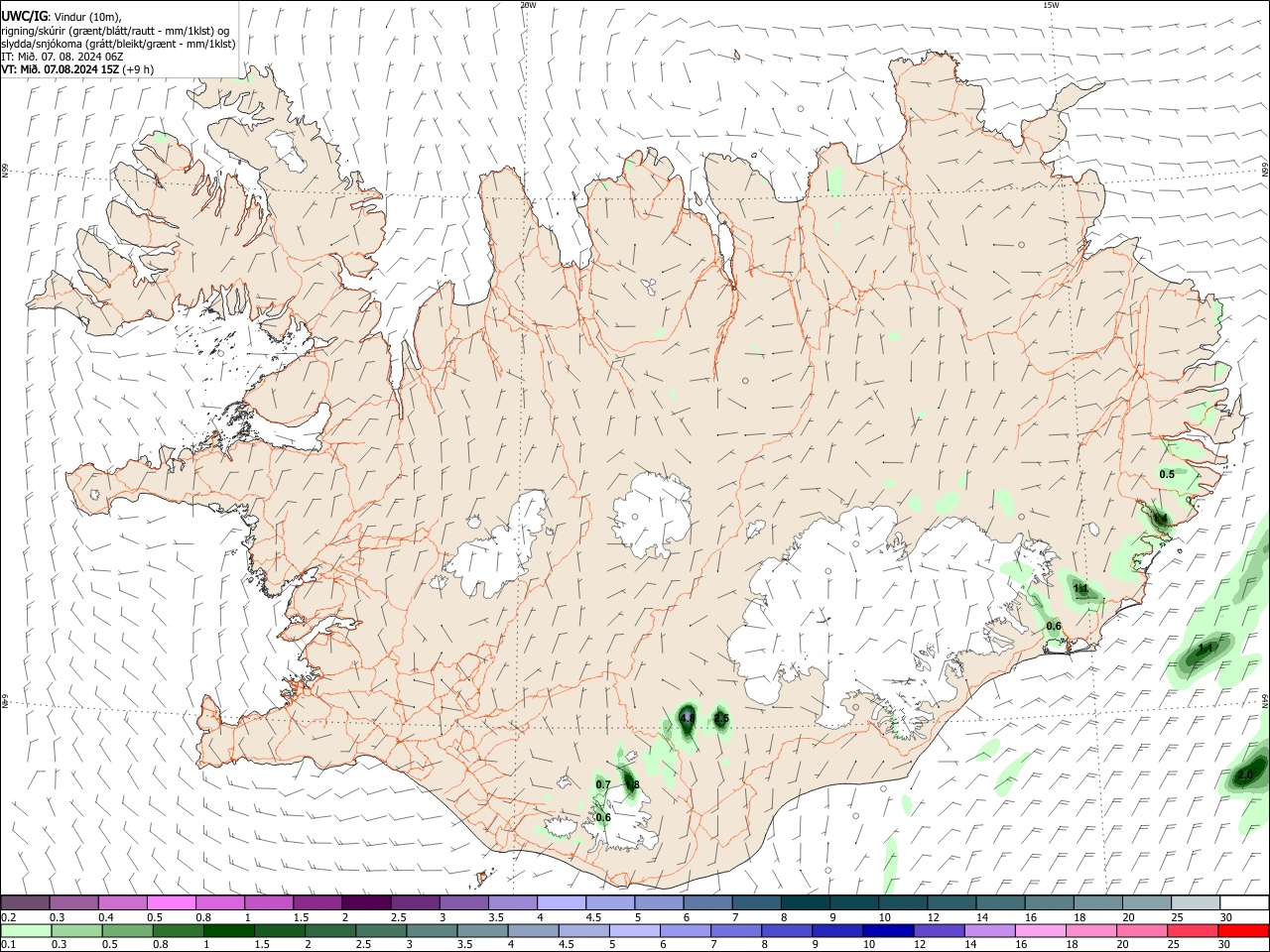Viewport: 1270px width, 952px height.
Task: Click the 0.2 dull purple swatch, upper legend row
Action: click(x=25, y=902)
